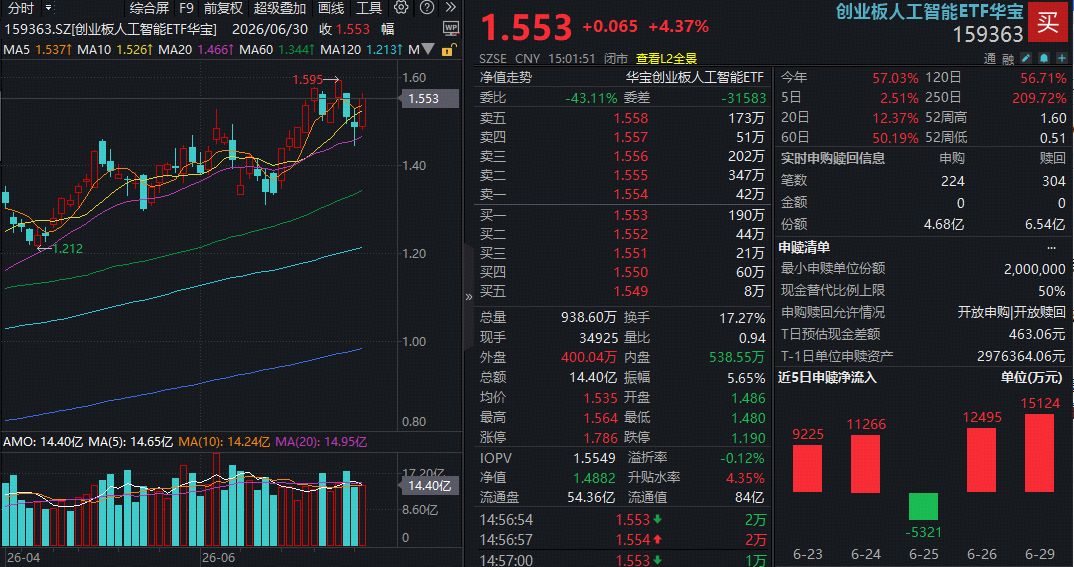Click the bell alert icon
The width and height of the screenshot is (1074, 567).
tap(1044, 59)
